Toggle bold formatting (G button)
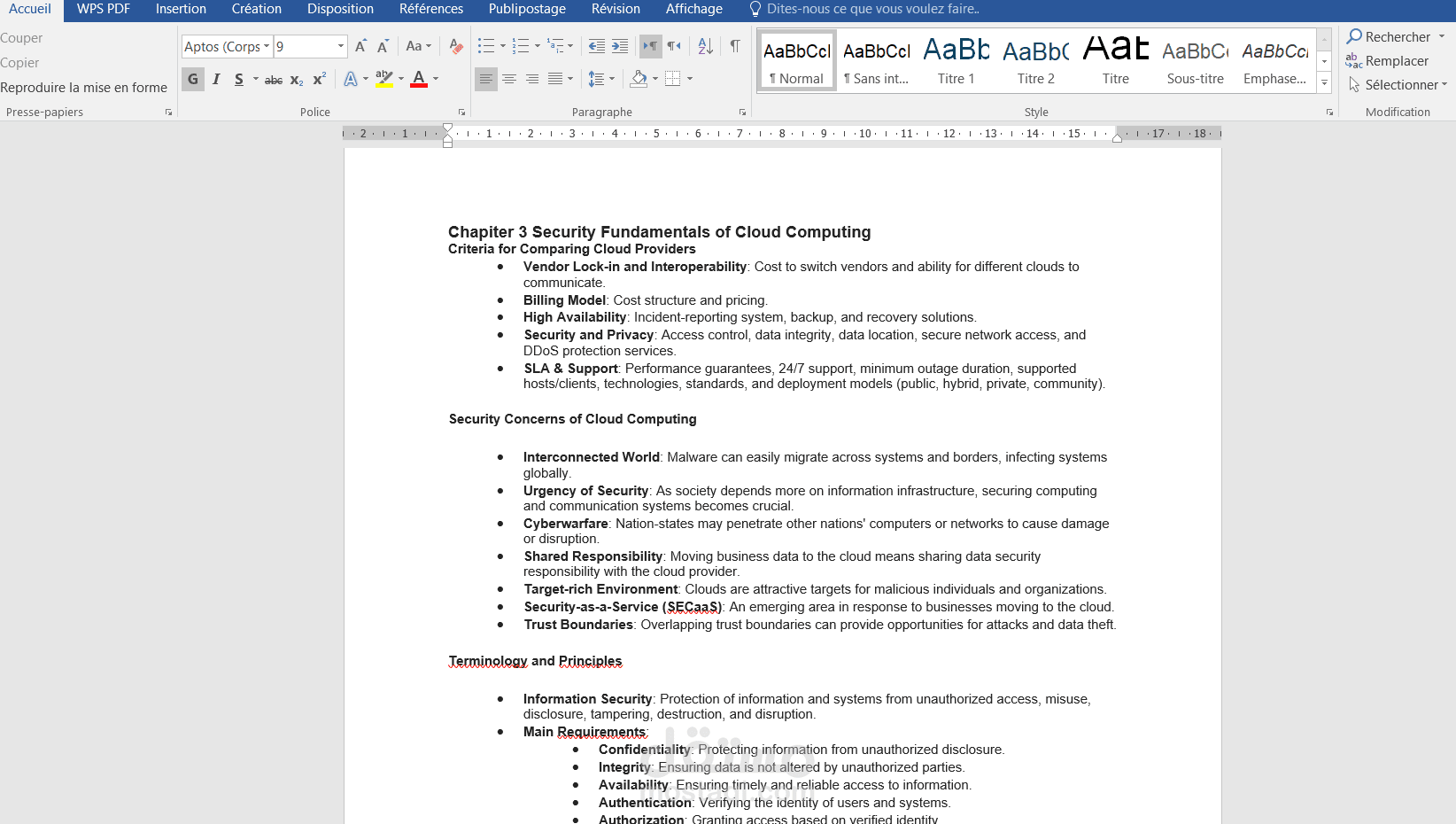 point(193,79)
